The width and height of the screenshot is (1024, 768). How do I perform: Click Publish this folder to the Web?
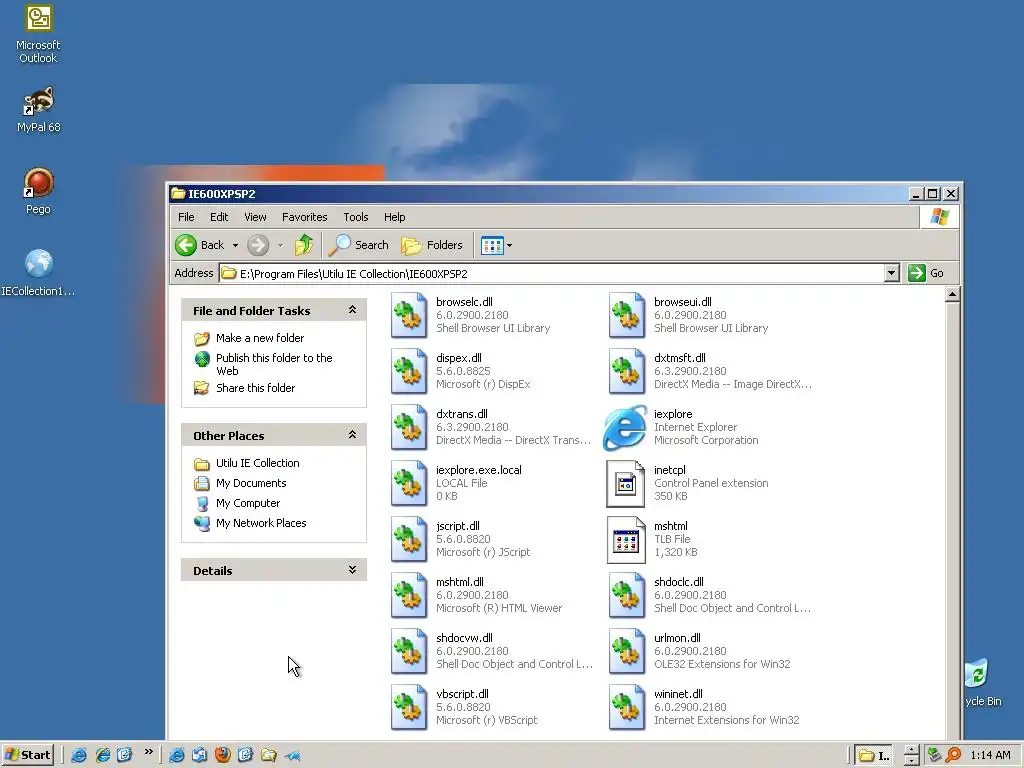(x=274, y=364)
